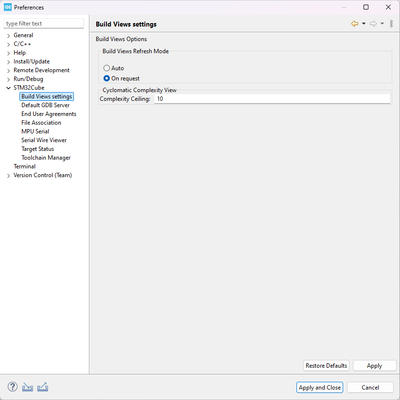Open Target Status preferences
Screen dimensions: 400x400
click(38, 149)
